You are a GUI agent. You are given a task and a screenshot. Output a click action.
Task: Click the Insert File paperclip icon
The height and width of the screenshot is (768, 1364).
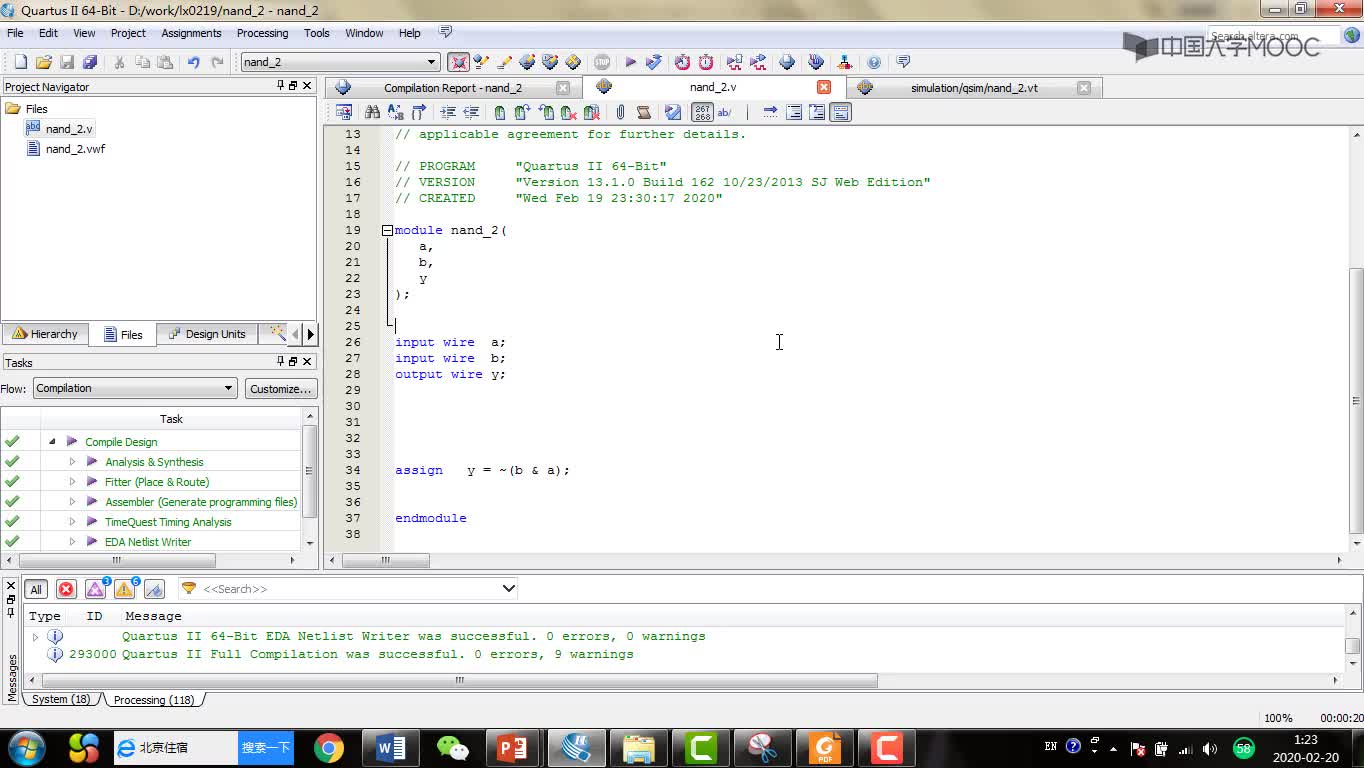[x=620, y=112]
